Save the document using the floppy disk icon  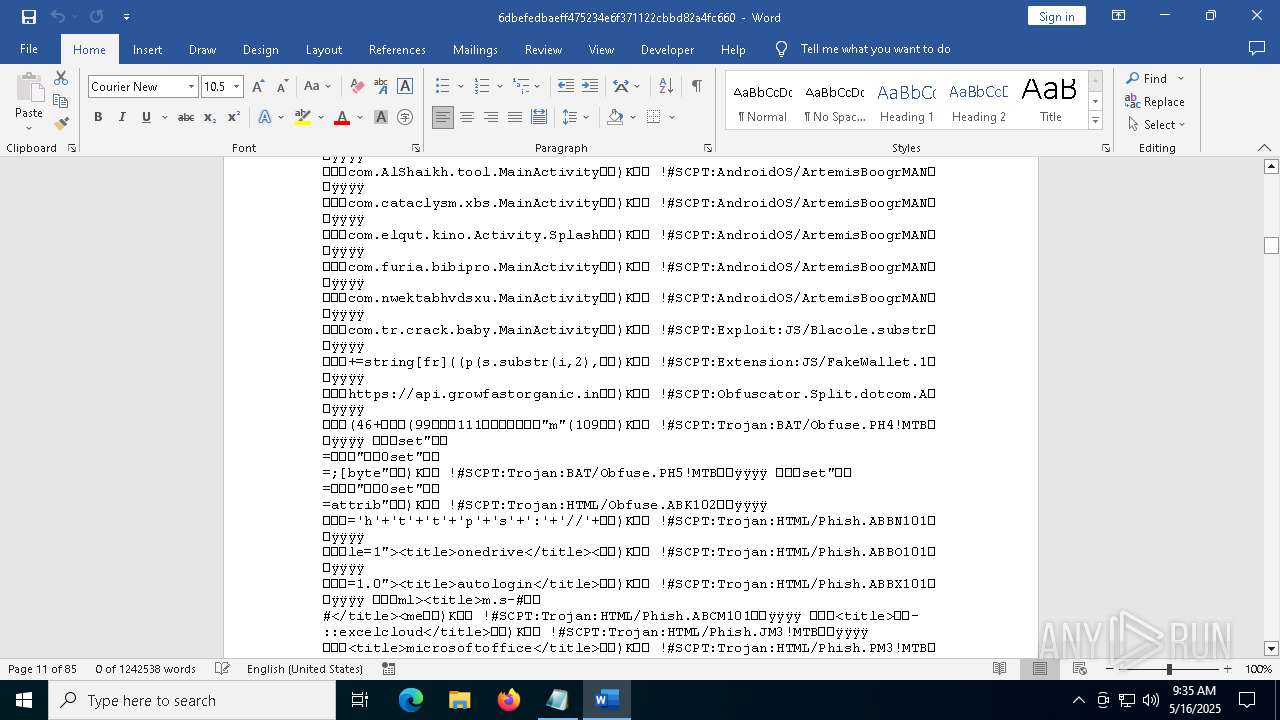pyautogui.click(x=29, y=17)
